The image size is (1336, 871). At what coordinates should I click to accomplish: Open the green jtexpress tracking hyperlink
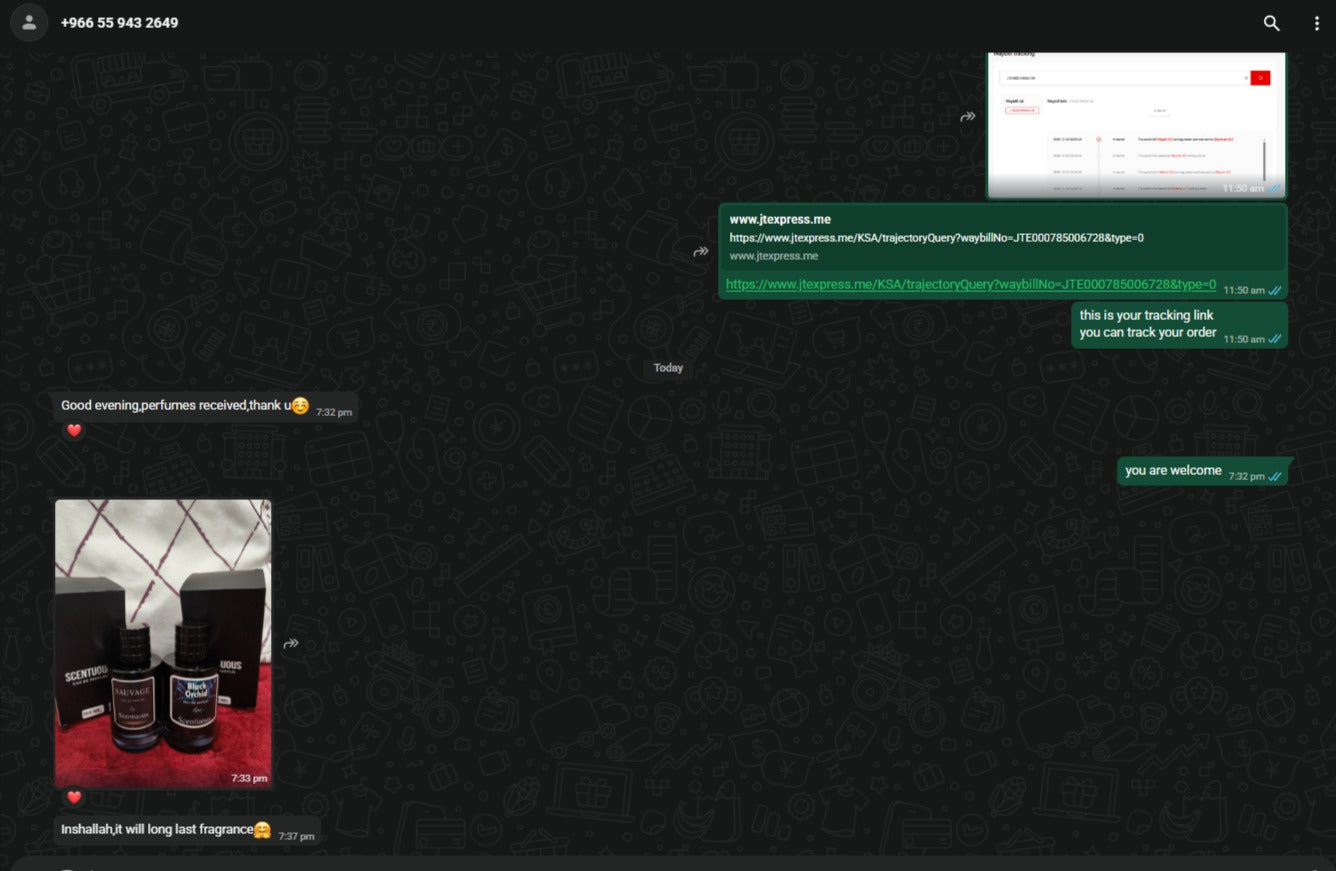click(970, 285)
